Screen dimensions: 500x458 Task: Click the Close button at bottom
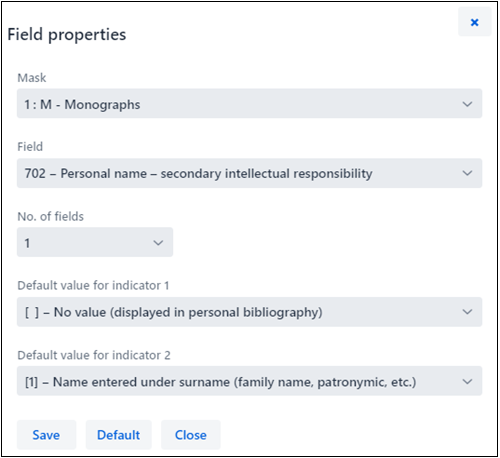point(191,435)
